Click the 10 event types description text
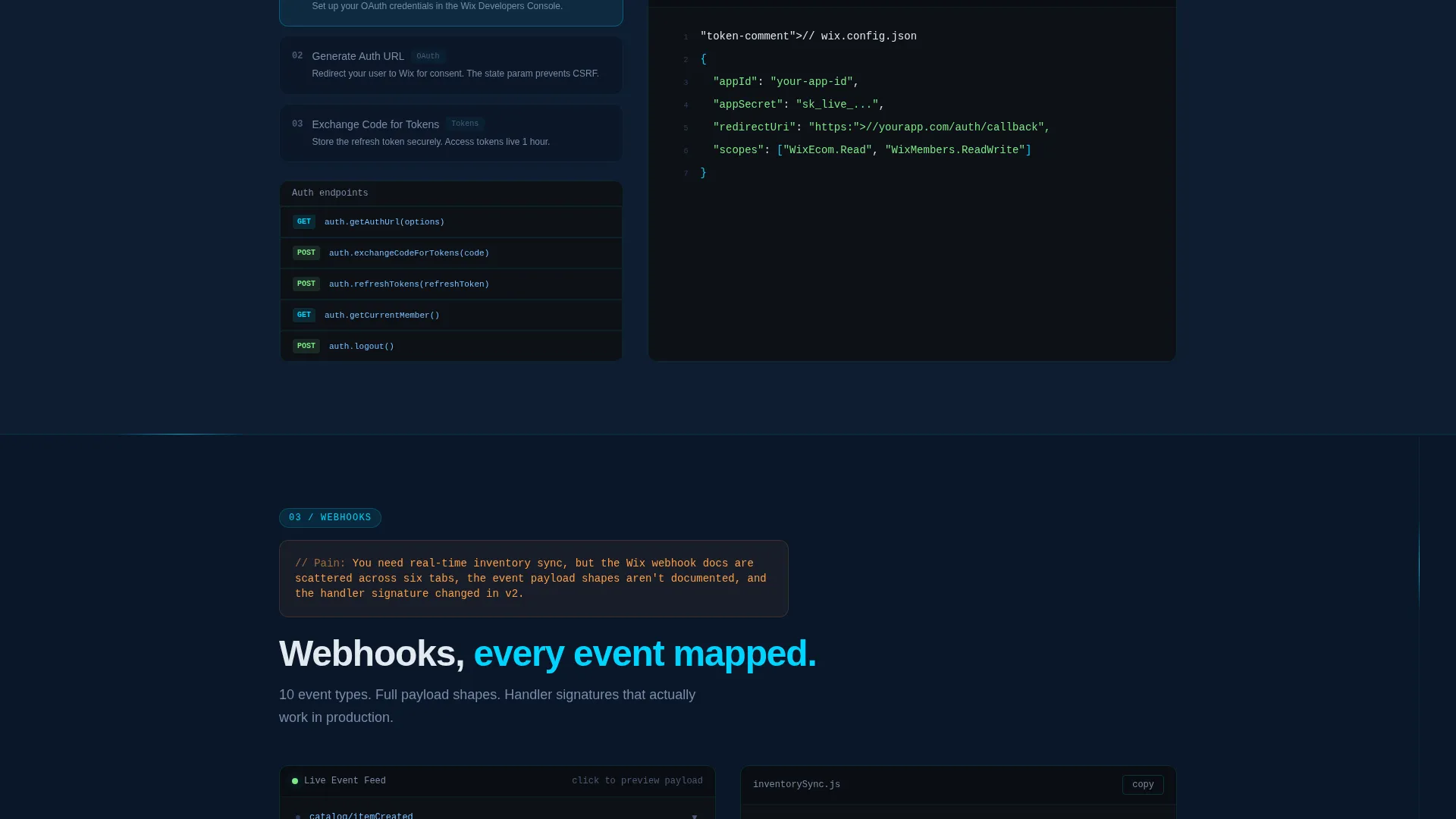1456x819 pixels. [x=487, y=706]
